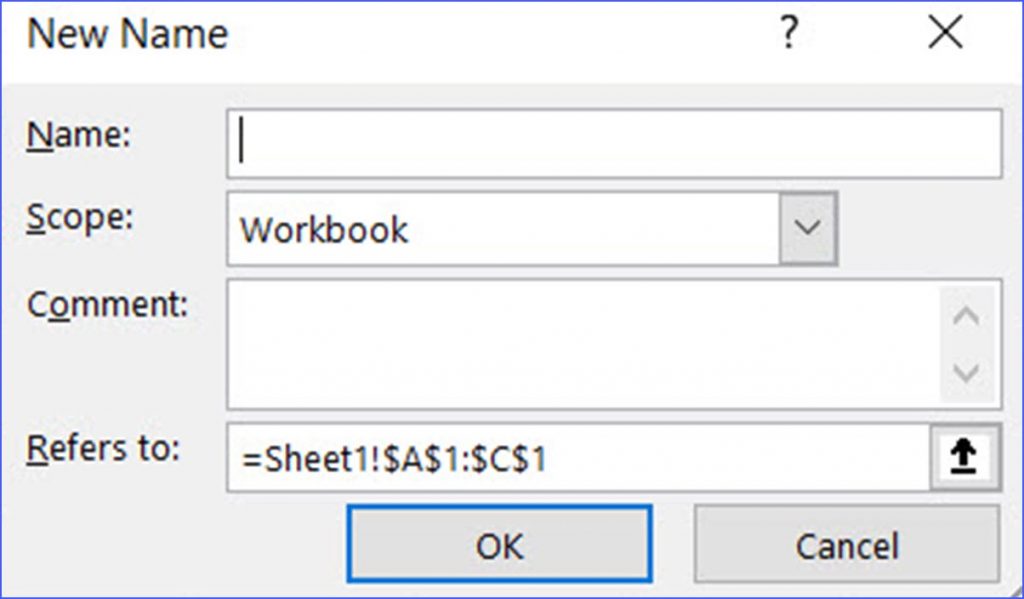Screen dimensions: 1024x599
Task: Click the collapse dialog arrow icon
Action: pos(966,458)
